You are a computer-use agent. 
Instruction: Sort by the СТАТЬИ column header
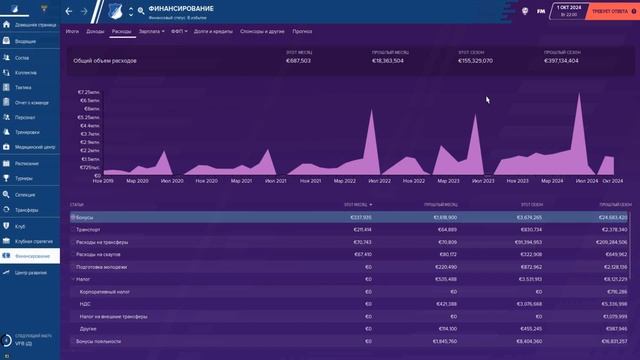(x=76, y=204)
